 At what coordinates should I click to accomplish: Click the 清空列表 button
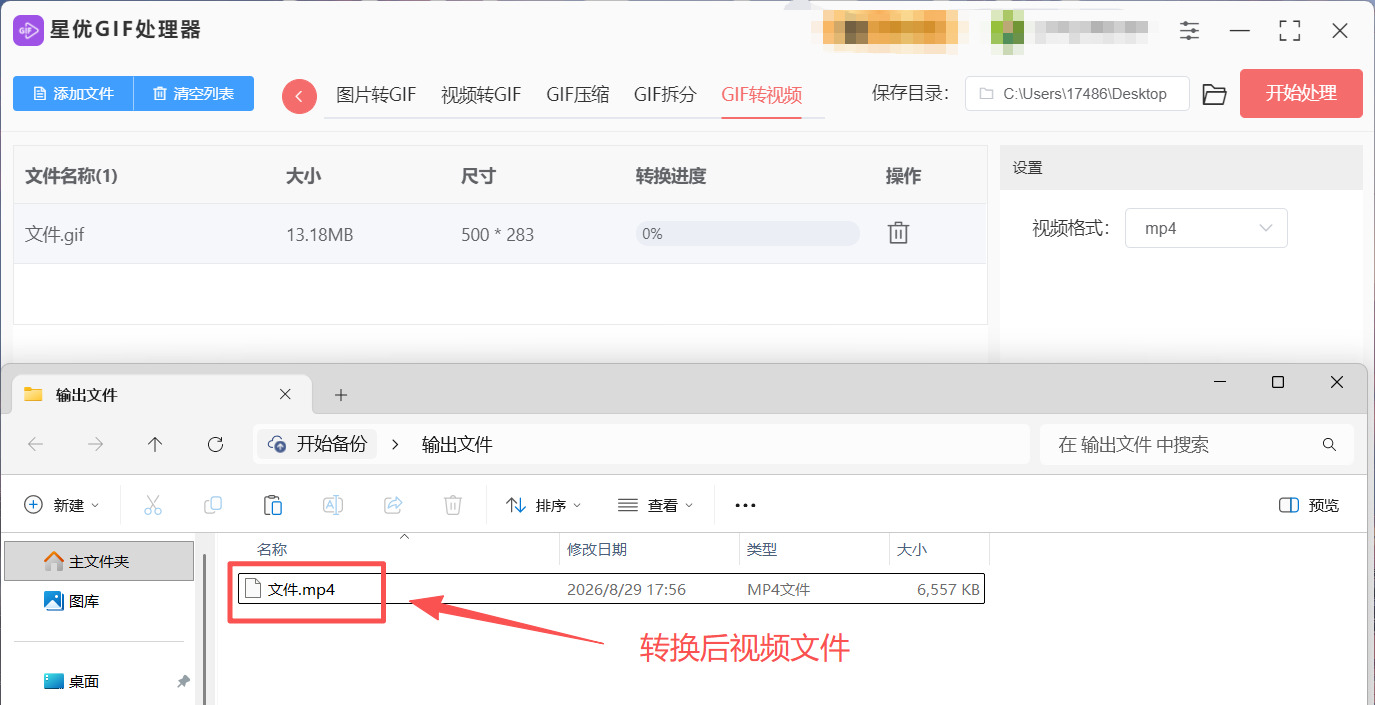point(194,93)
